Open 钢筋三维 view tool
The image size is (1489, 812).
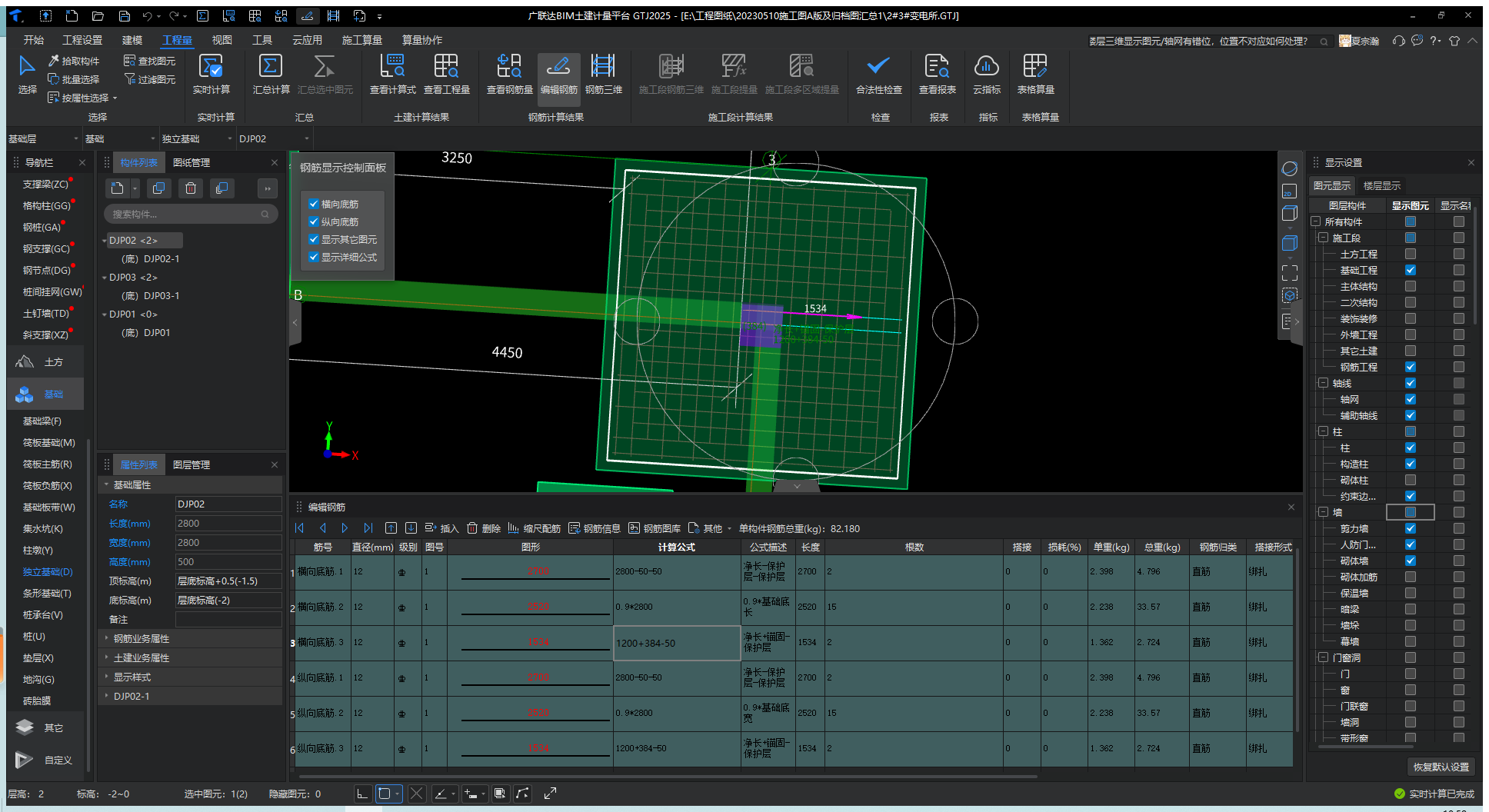click(x=603, y=75)
